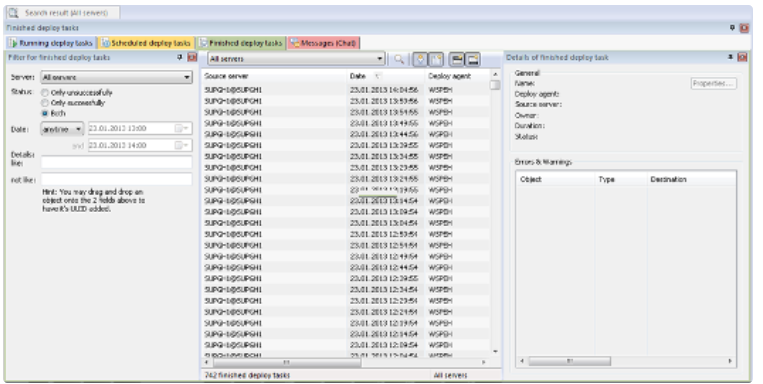Click the task list scroll up arrow
Screen dimensions: 763x384
tap(495, 74)
